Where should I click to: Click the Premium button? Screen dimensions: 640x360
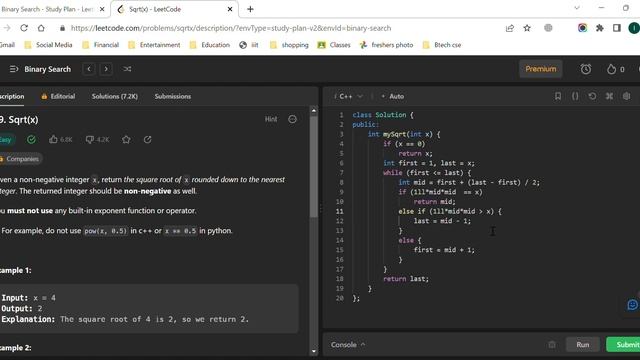pyautogui.click(x=540, y=69)
